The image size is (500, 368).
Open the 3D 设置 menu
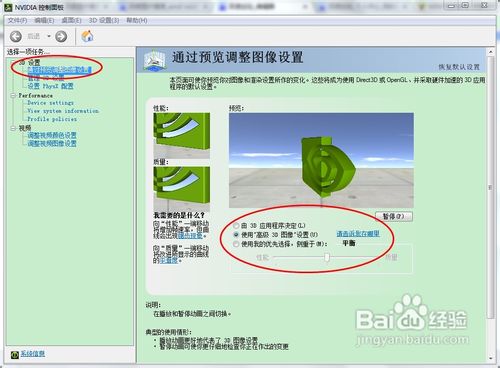coord(104,20)
